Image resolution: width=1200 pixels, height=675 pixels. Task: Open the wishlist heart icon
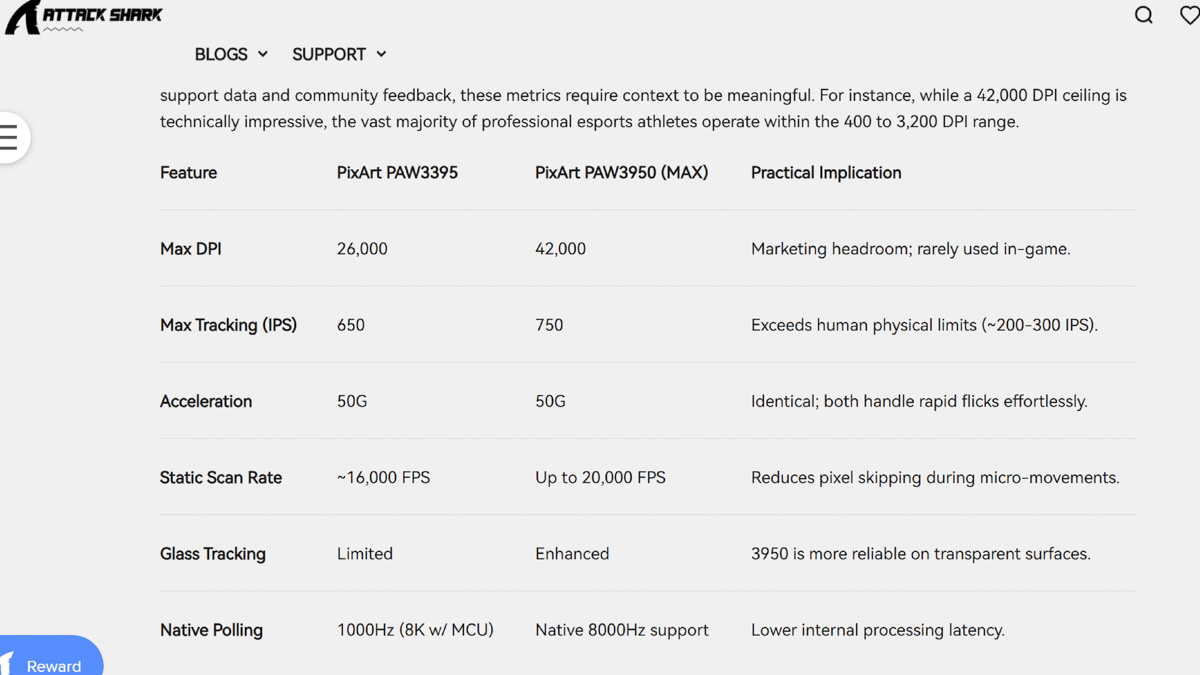1190,15
